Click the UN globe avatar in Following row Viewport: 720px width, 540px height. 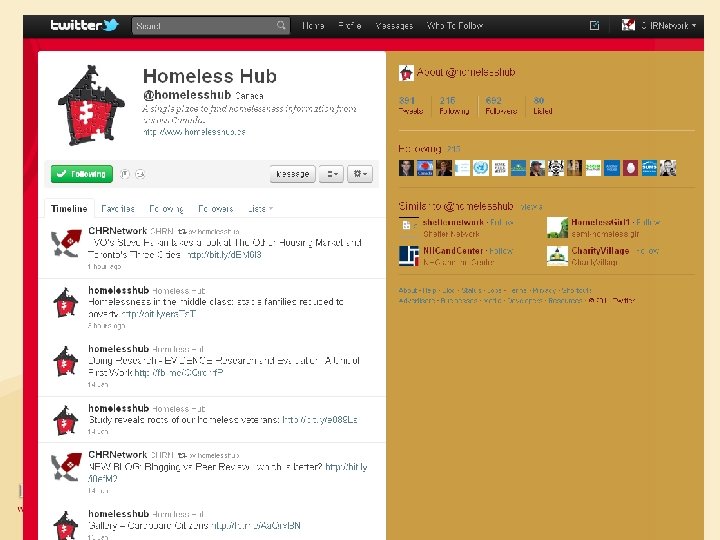tap(481, 168)
